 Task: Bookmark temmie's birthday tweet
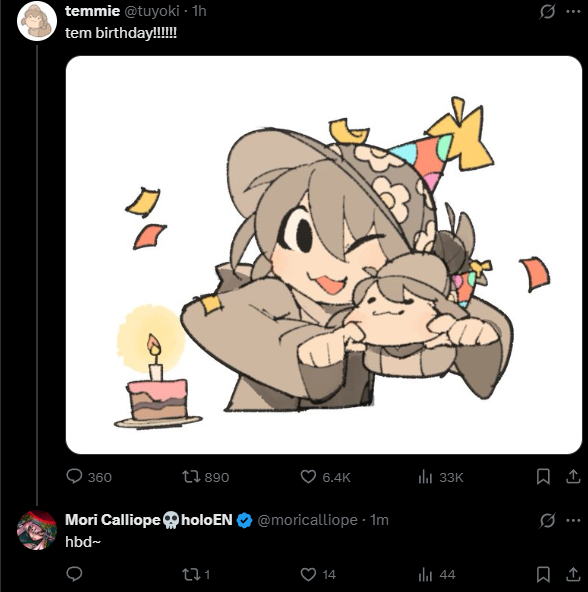tap(543, 477)
